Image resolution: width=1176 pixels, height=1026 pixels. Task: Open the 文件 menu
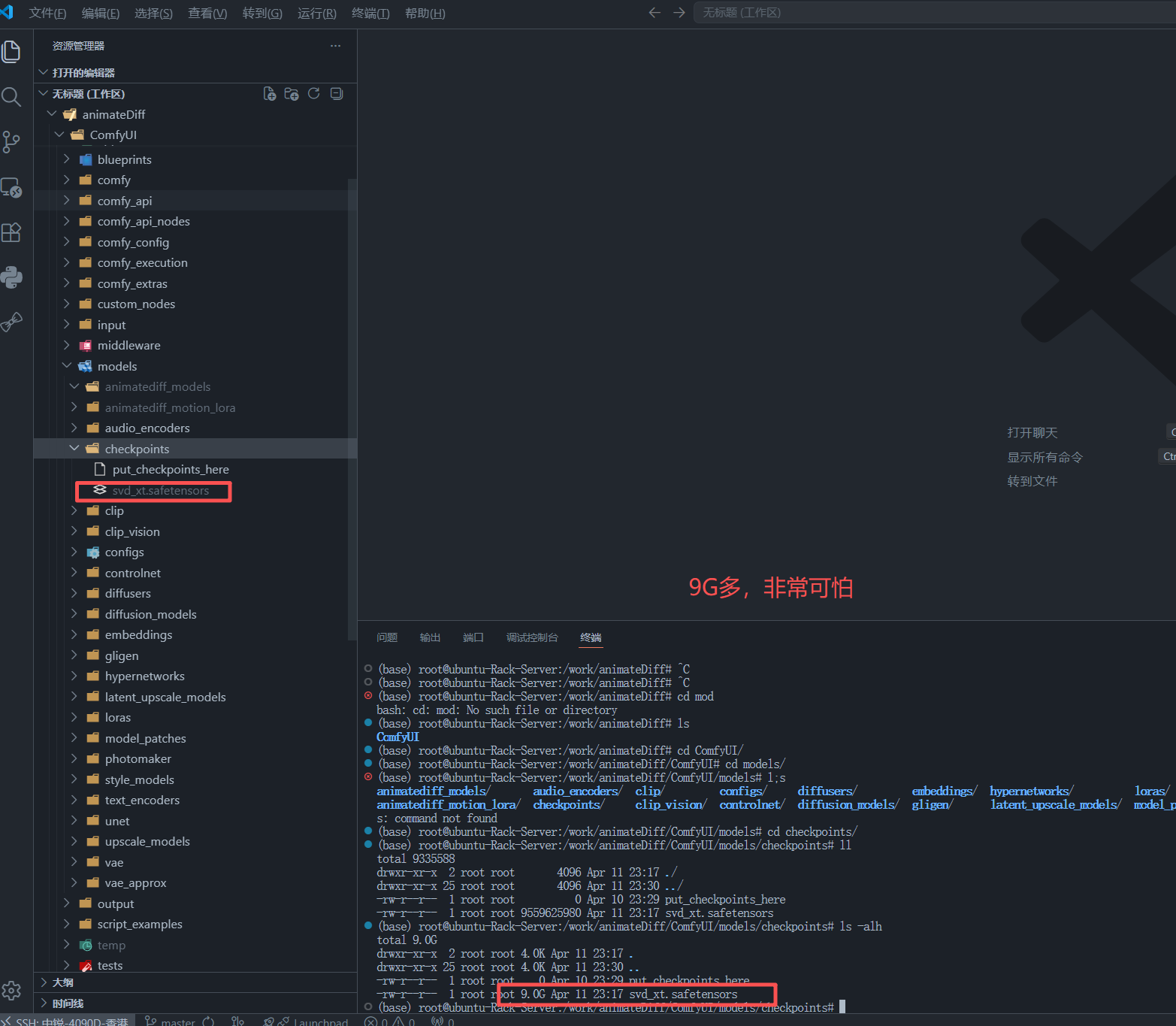click(47, 14)
